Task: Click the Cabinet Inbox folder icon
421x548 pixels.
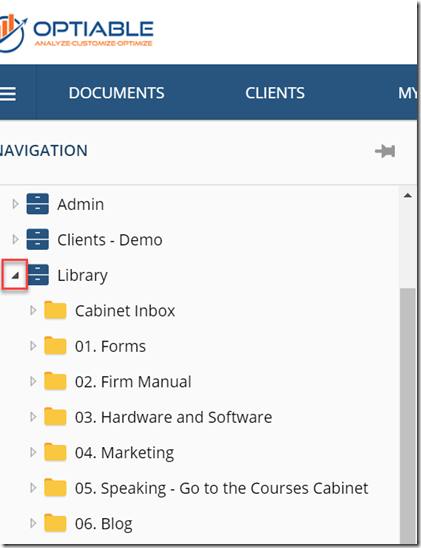Action: pyautogui.click(x=55, y=310)
